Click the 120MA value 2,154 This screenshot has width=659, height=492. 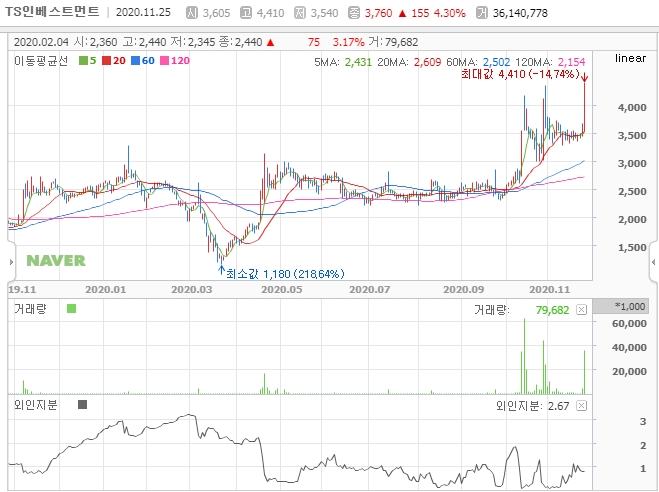[571, 62]
